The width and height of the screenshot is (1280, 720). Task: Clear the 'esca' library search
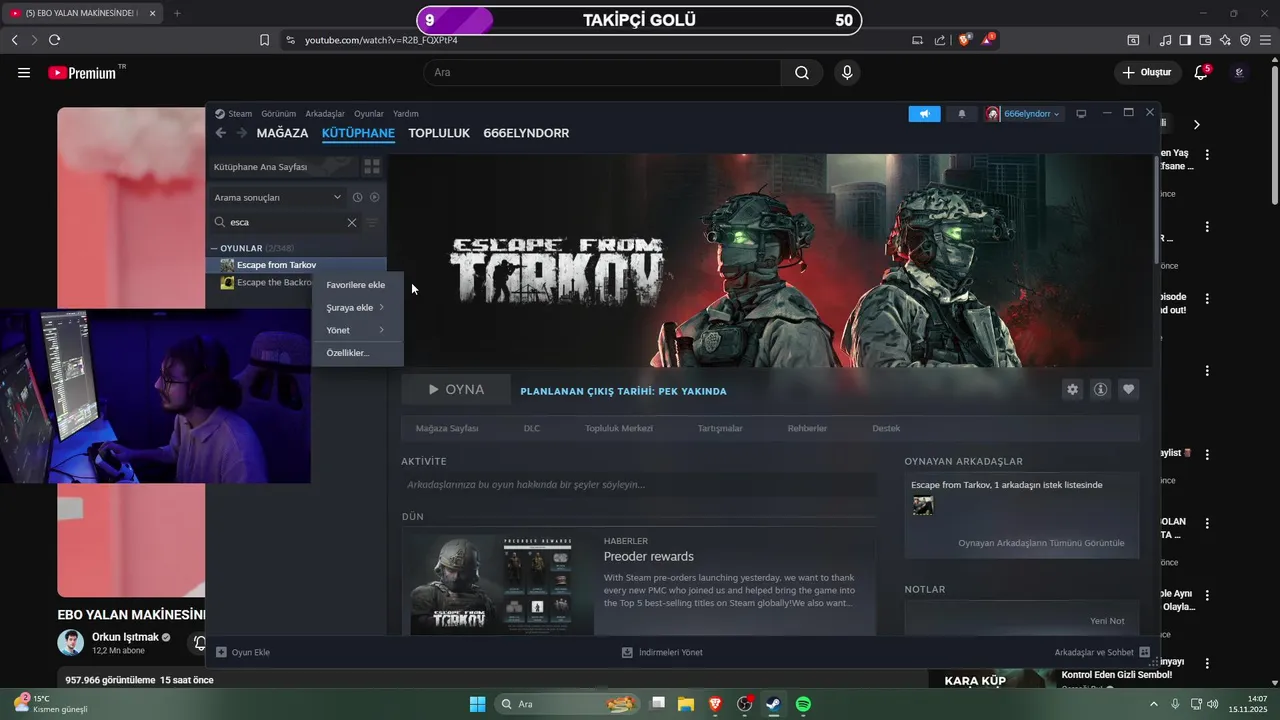(352, 222)
